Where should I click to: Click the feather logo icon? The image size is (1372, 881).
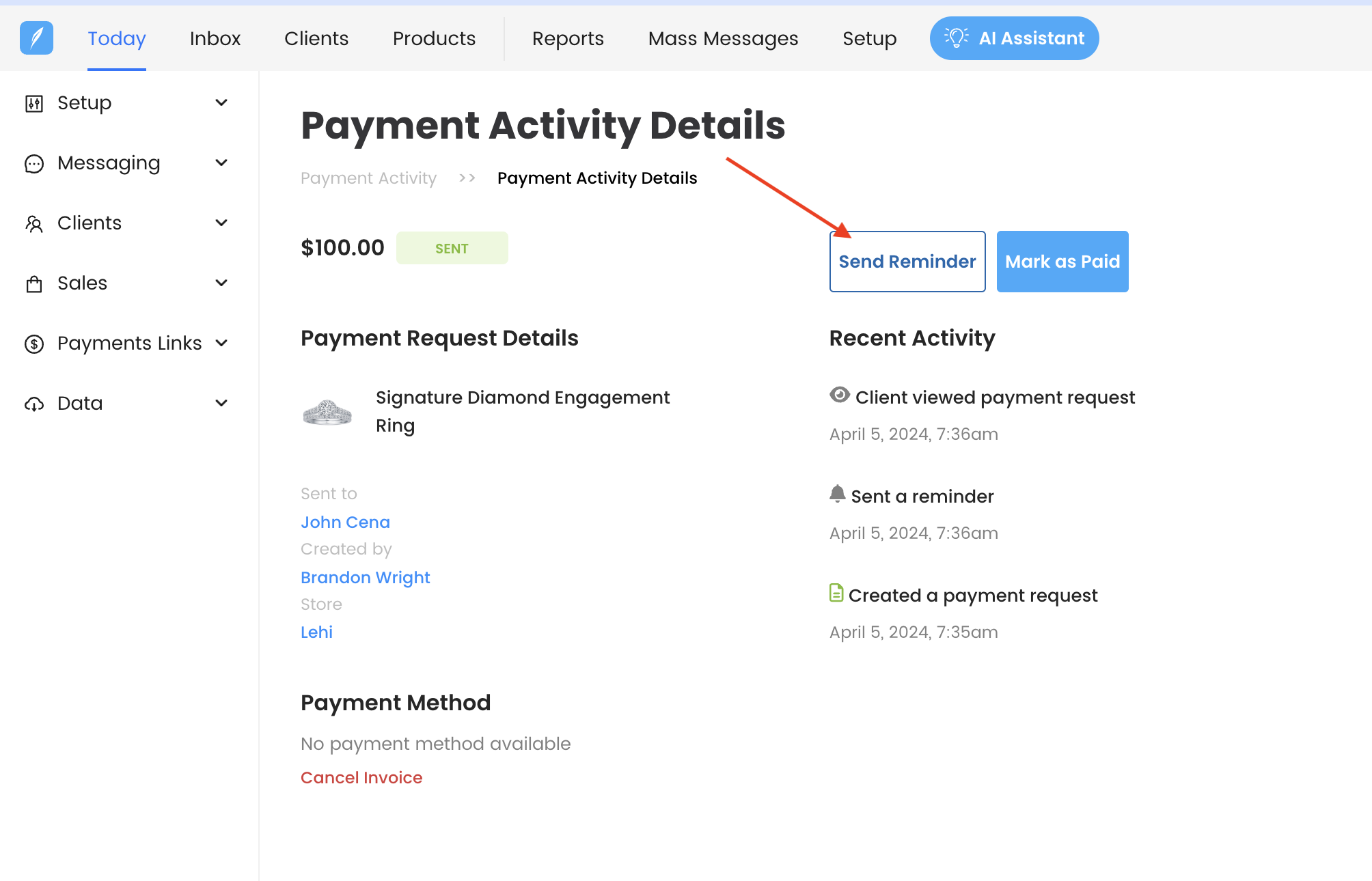[36, 38]
